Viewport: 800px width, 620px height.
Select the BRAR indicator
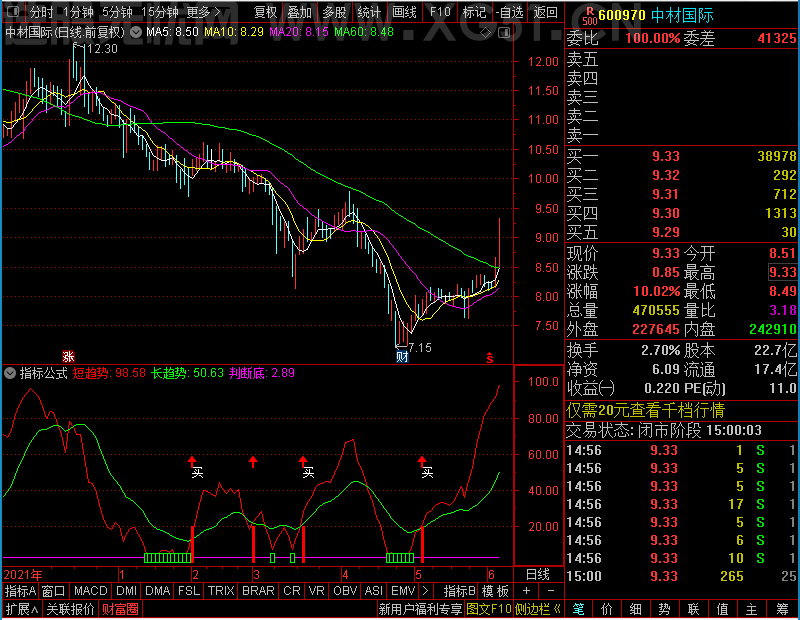tap(258, 591)
